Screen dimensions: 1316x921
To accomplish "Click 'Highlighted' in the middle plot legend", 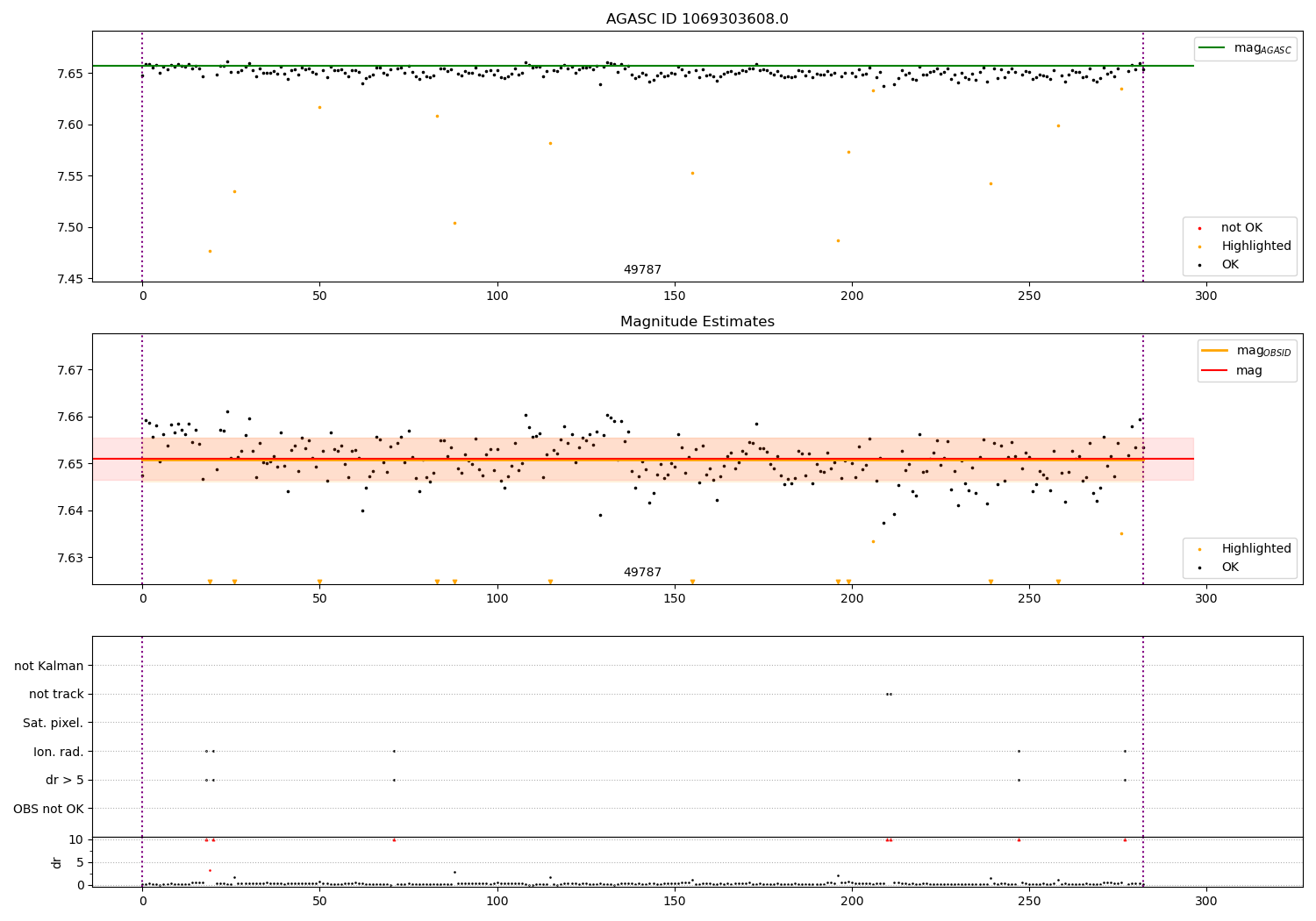I will coord(1256,549).
